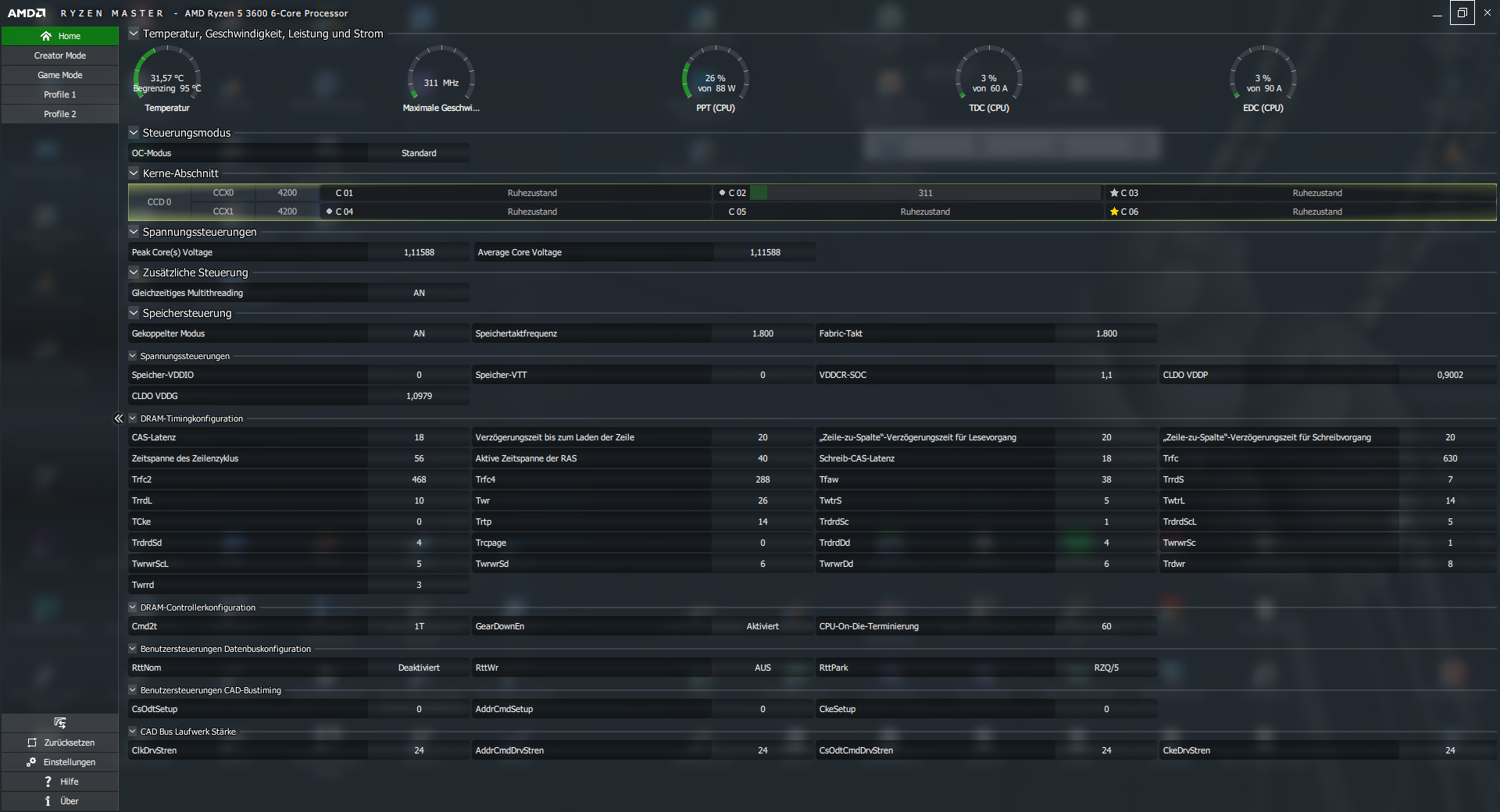The height and width of the screenshot is (812, 1500).
Task: Click the RttWr value AUS
Action: coord(762,668)
